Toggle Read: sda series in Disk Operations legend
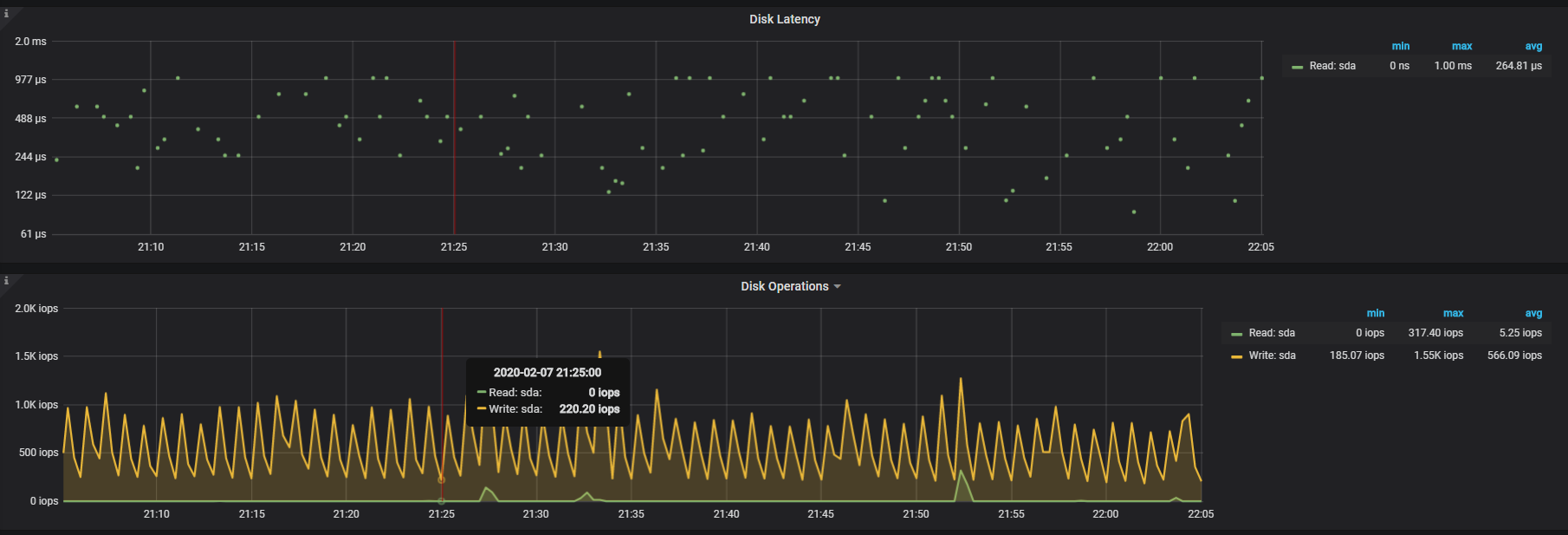The height and width of the screenshot is (535, 1568). pos(1272,333)
